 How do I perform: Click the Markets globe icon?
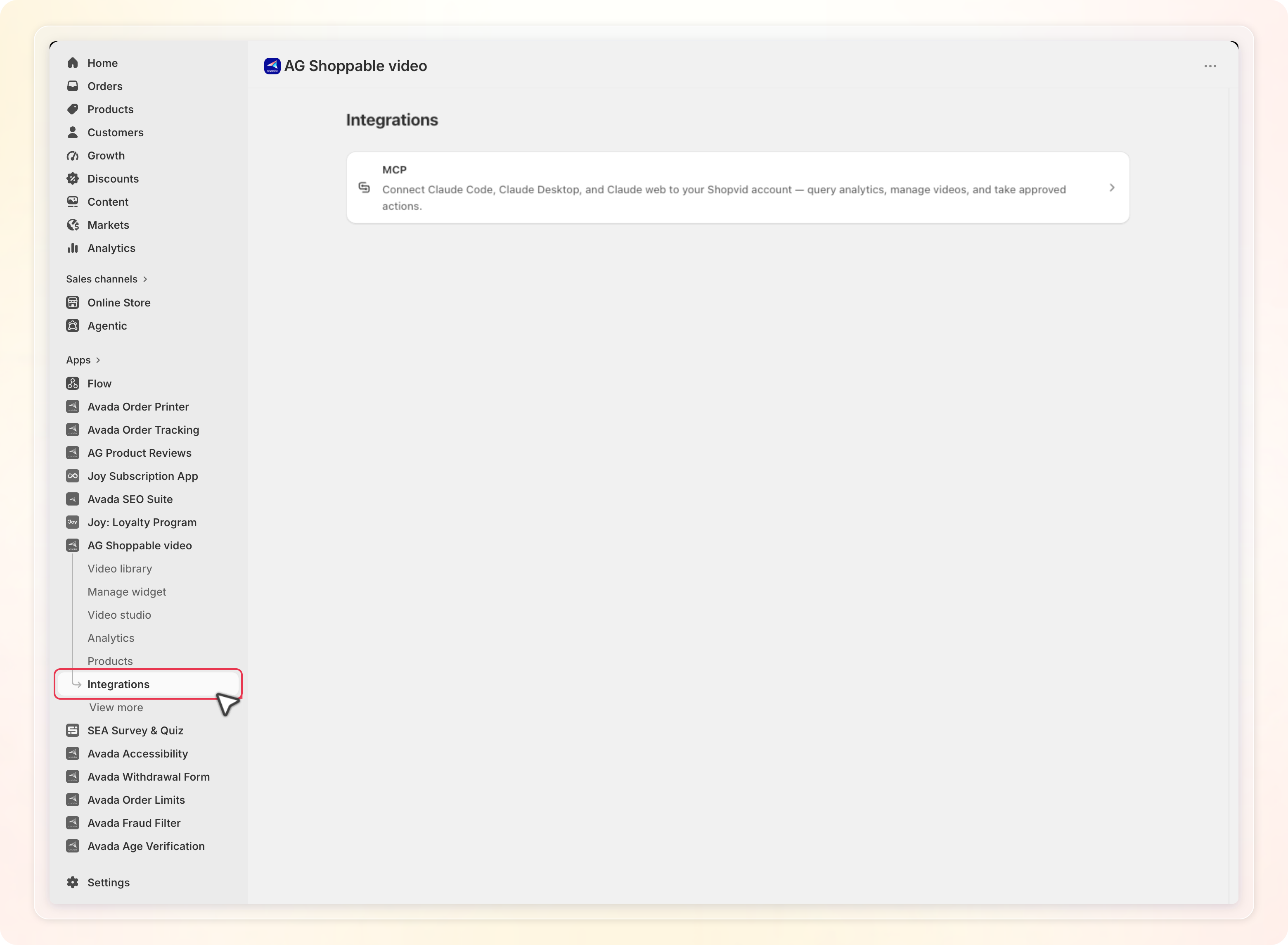point(73,225)
